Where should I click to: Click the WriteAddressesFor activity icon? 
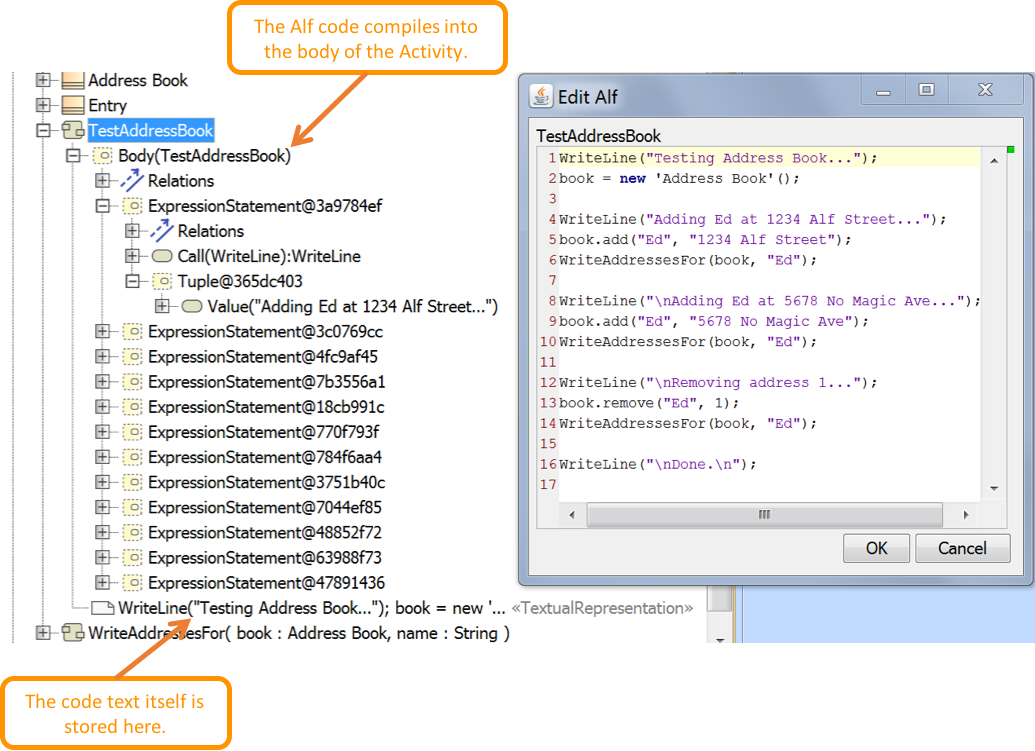73,633
